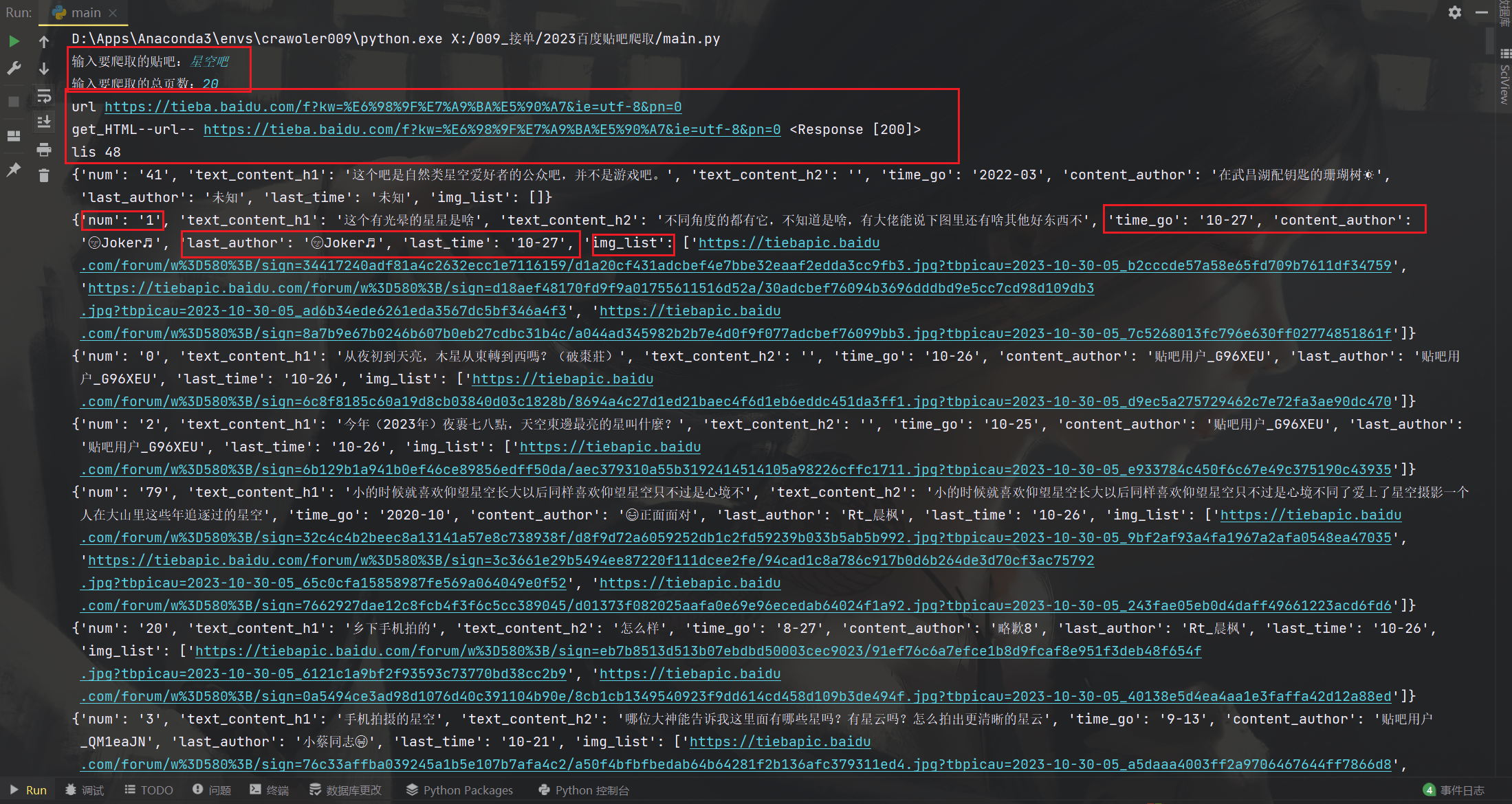Click the Down the stack trace arrow

pyautogui.click(x=44, y=68)
